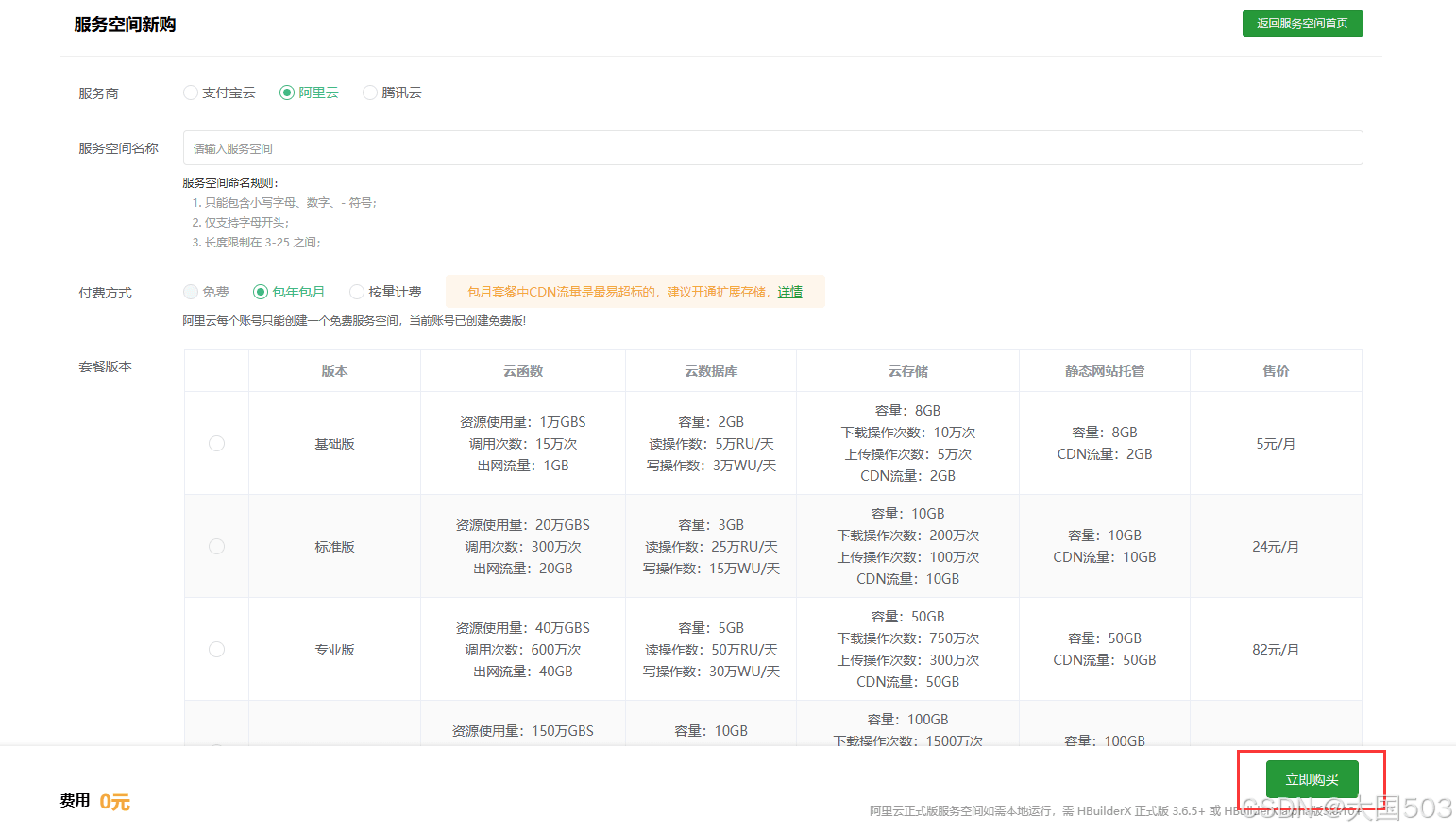Click the 出网流量：40GB text
This screenshot has height=833, width=1456.
523,671
